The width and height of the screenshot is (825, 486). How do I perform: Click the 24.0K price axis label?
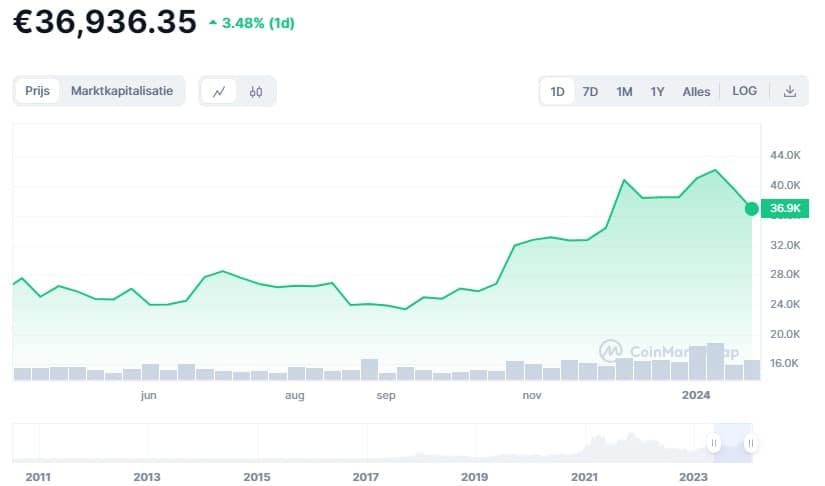click(x=785, y=304)
